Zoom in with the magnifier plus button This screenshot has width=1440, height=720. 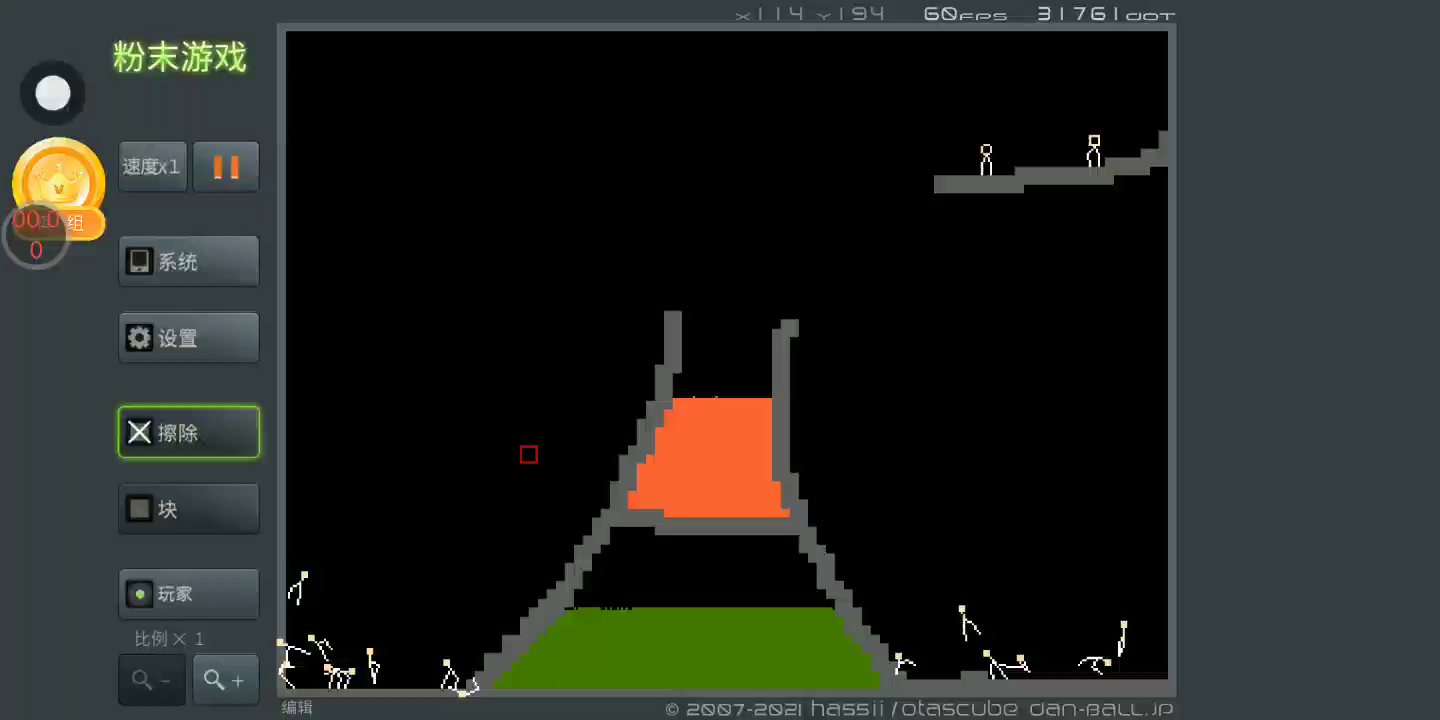[x=225, y=680]
